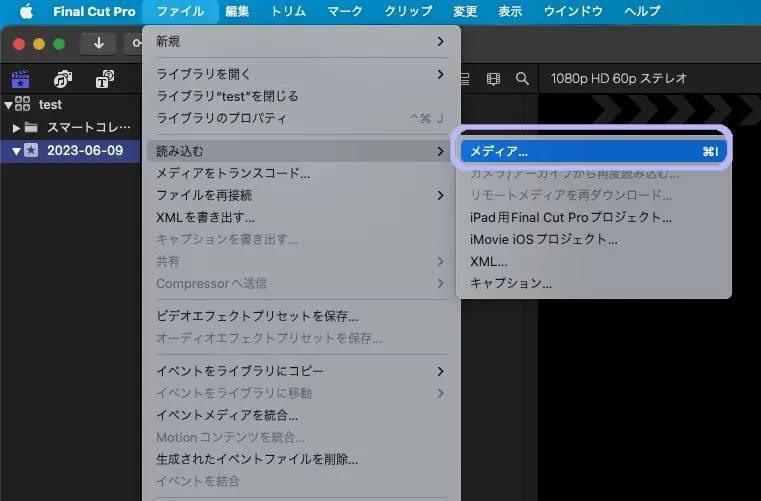Select メディア… in the import submenu
The height and width of the screenshot is (501, 761).
coord(594,151)
